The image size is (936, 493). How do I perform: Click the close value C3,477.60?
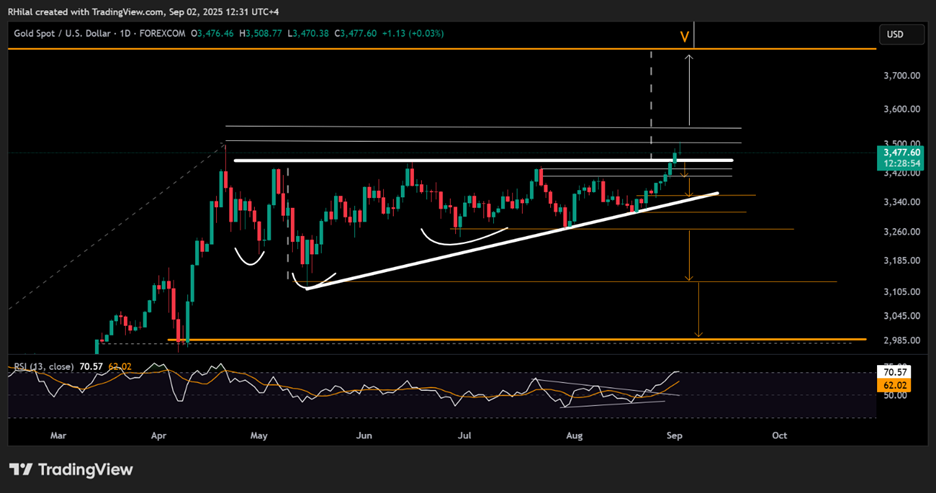(355, 33)
